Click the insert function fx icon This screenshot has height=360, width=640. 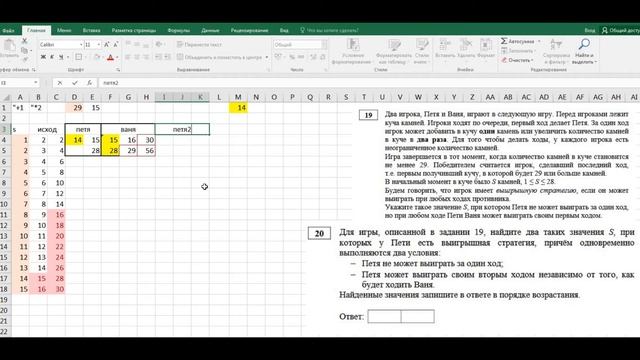89,83
